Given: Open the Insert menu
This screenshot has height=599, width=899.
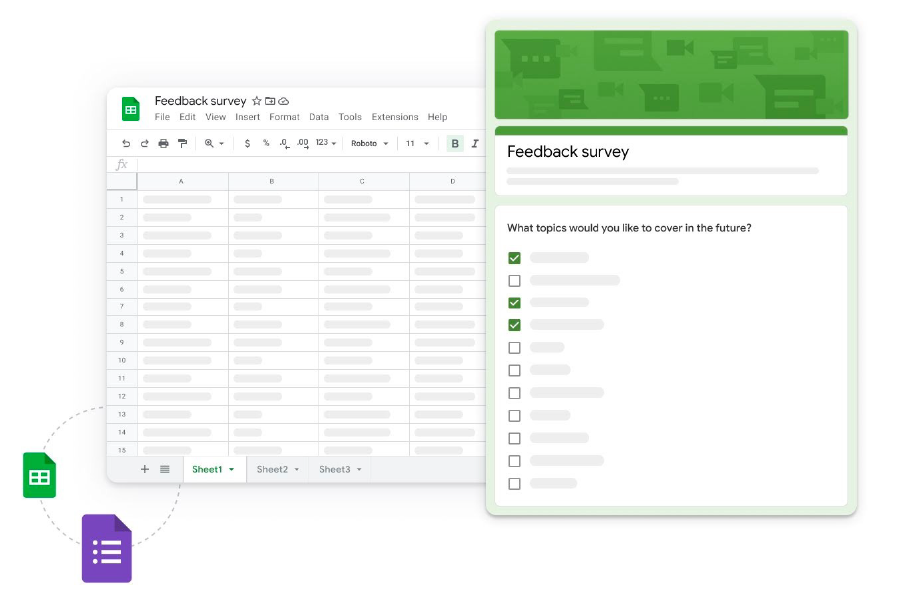Looking at the screenshot, I should 248,117.
